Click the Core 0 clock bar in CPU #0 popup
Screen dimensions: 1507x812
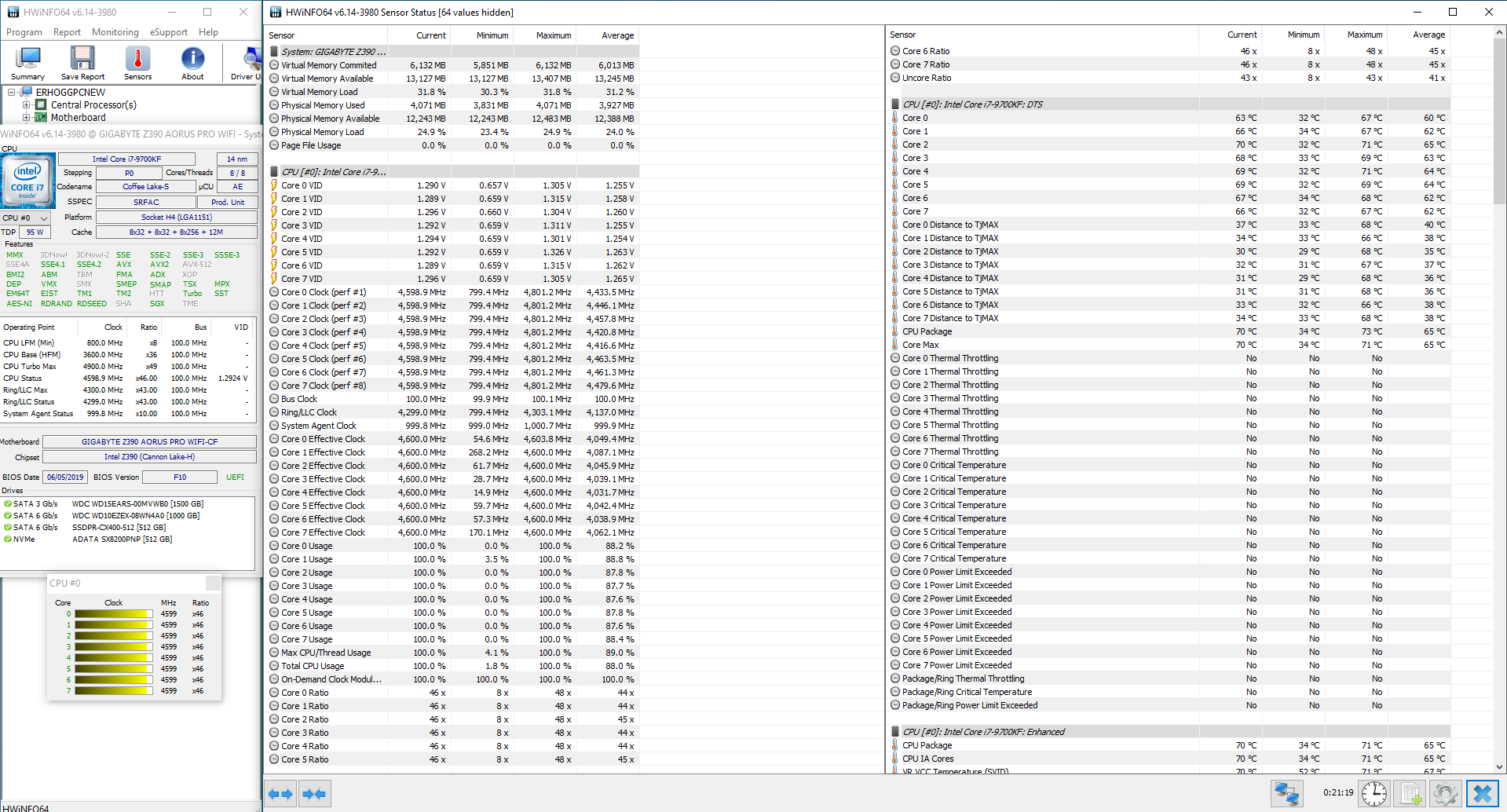click(113, 614)
